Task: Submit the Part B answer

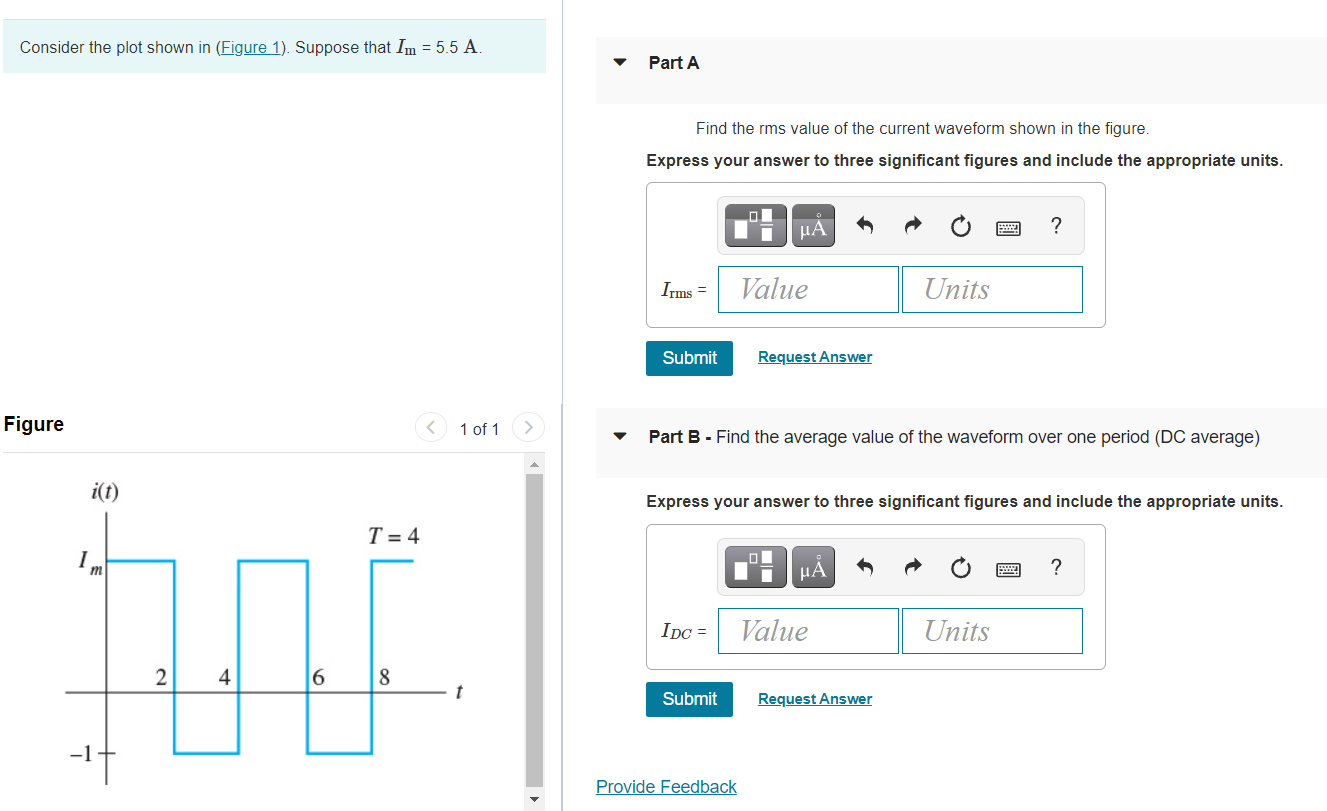Action: coord(689,699)
